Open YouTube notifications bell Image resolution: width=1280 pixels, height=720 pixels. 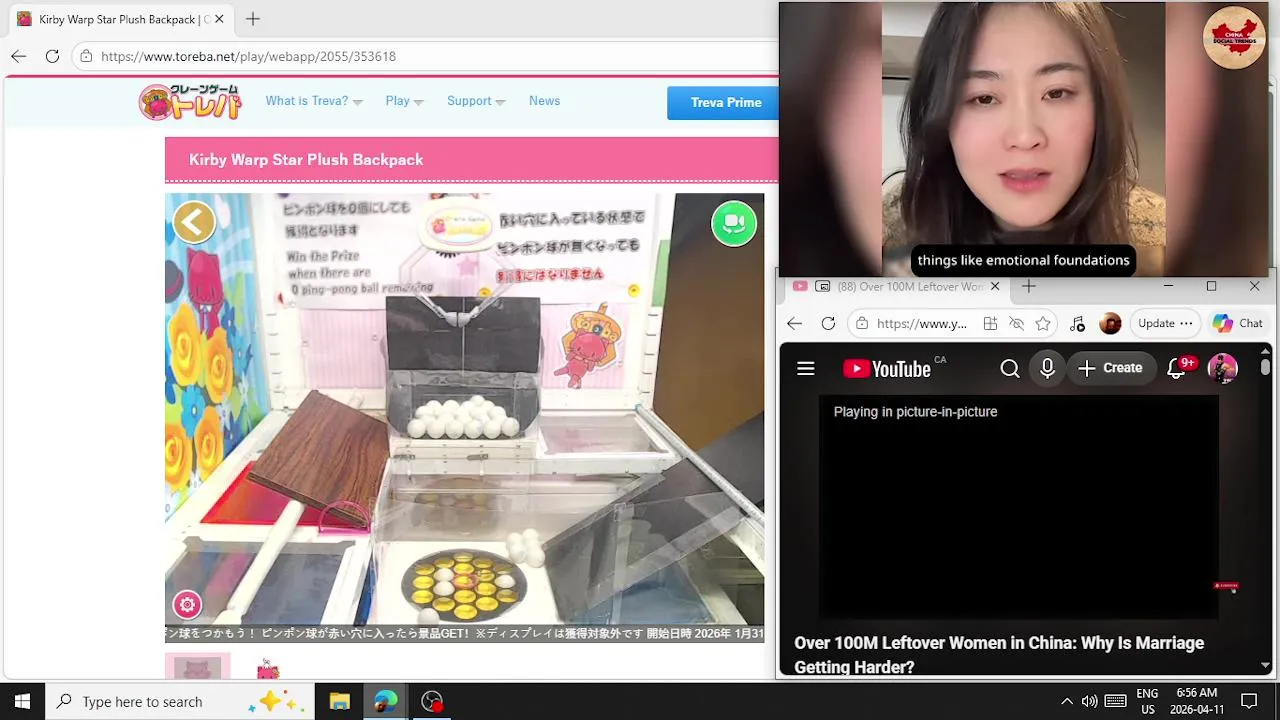(x=1177, y=369)
